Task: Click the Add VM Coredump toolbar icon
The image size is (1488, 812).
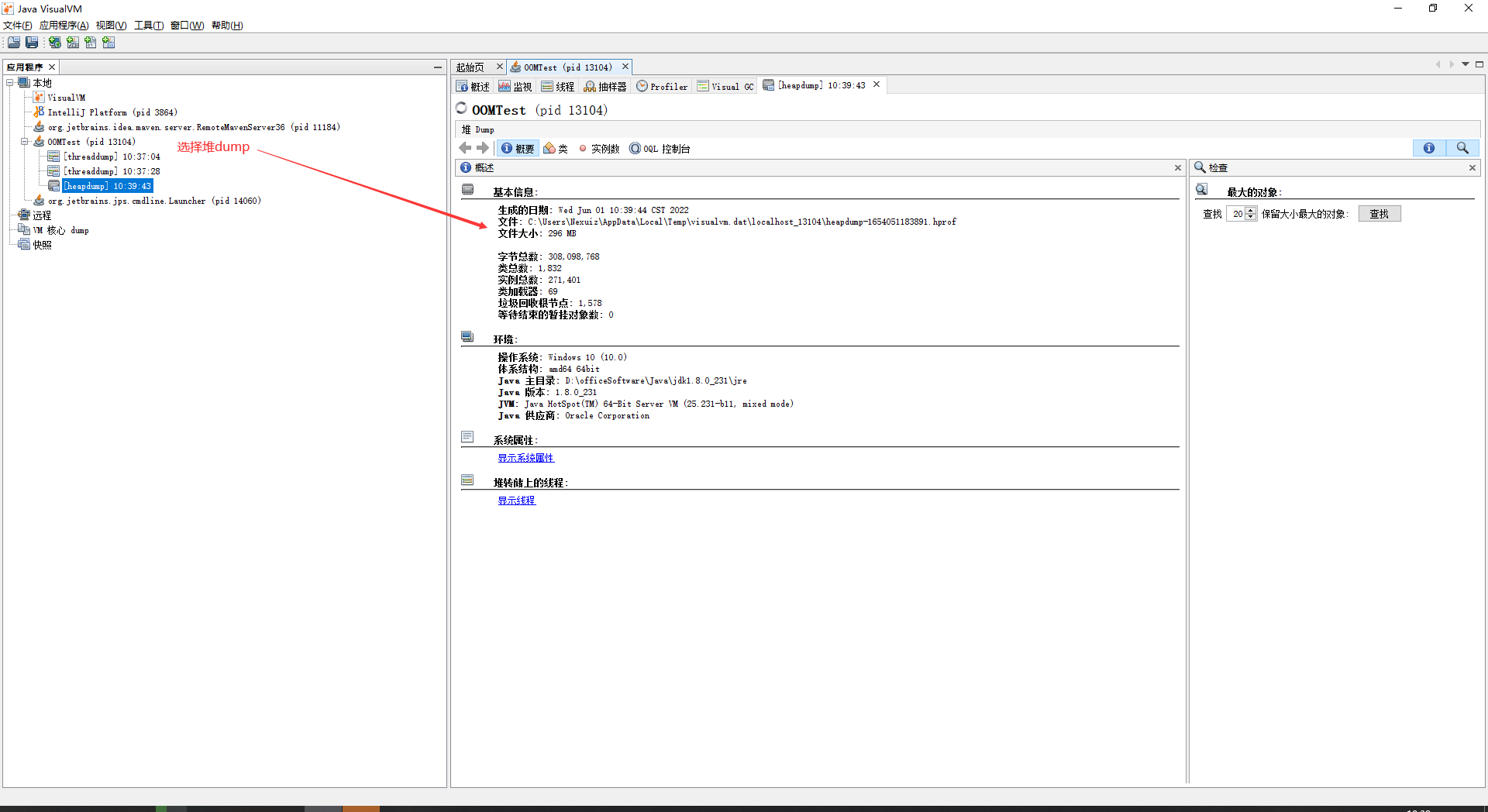Action: click(91, 43)
